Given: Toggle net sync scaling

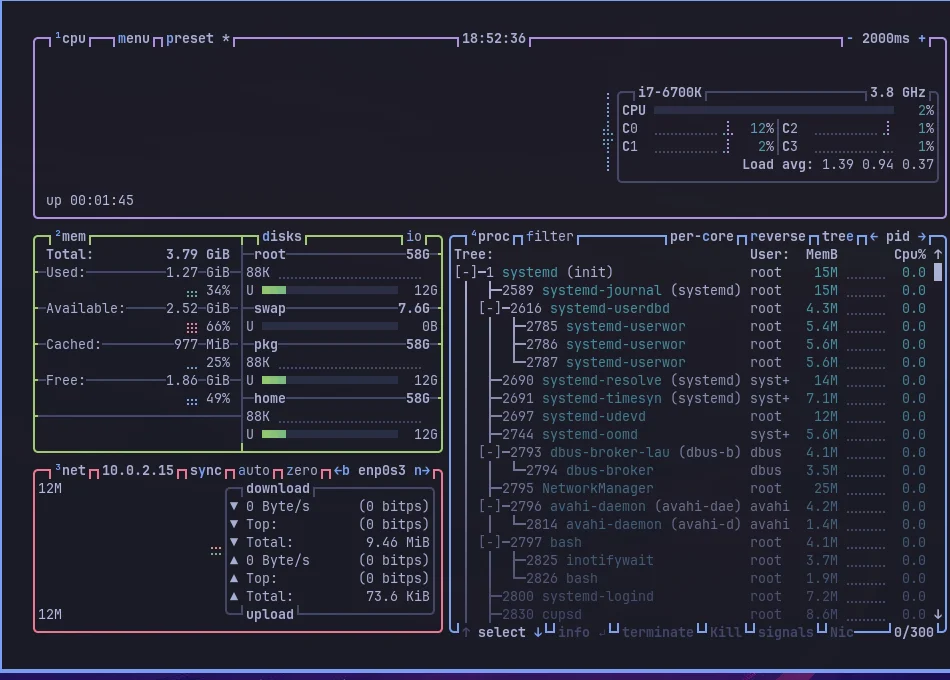Looking at the screenshot, I should (206, 471).
